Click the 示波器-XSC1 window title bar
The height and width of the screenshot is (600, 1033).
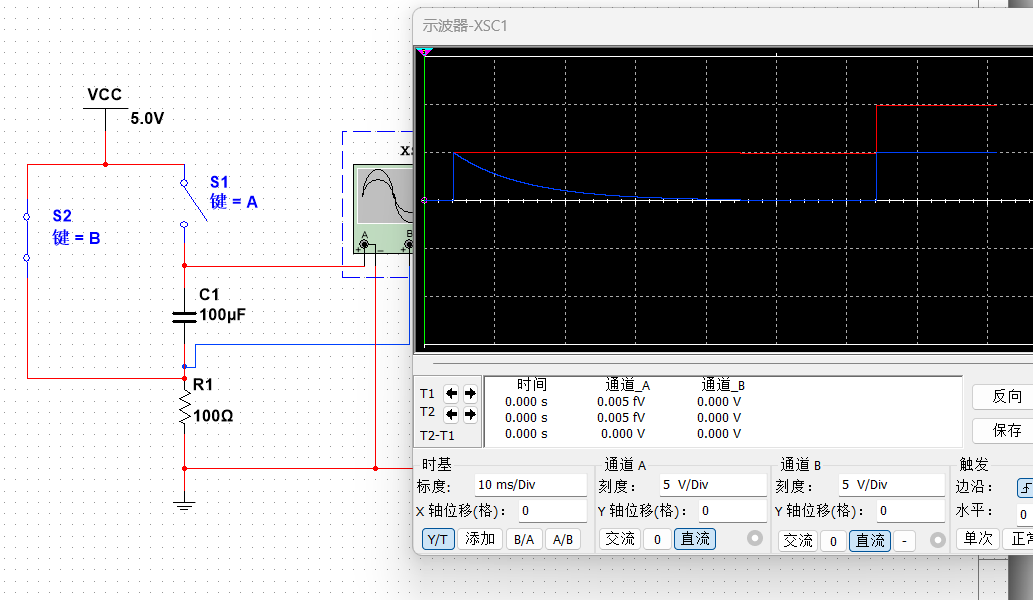click(x=723, y=26)
